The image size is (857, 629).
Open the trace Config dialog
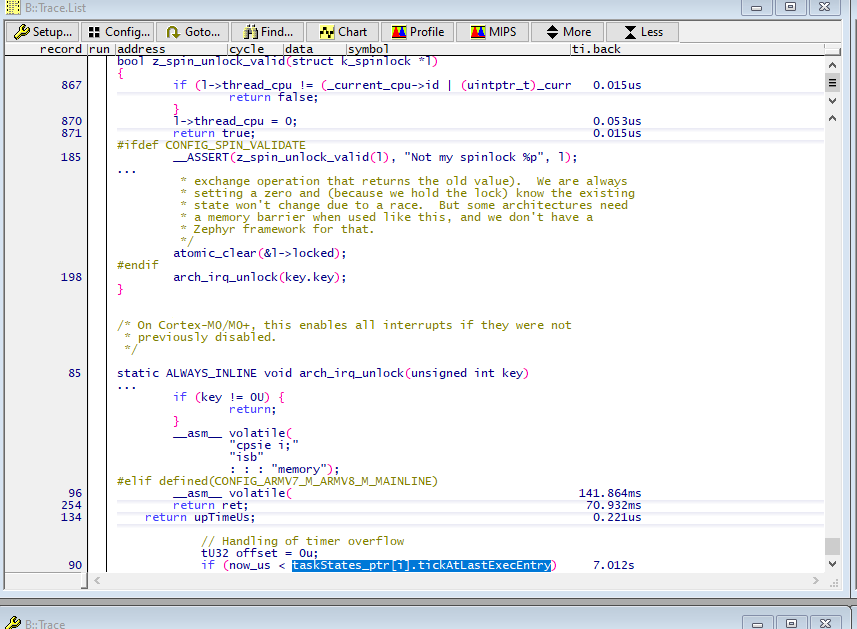click(118, 31)
